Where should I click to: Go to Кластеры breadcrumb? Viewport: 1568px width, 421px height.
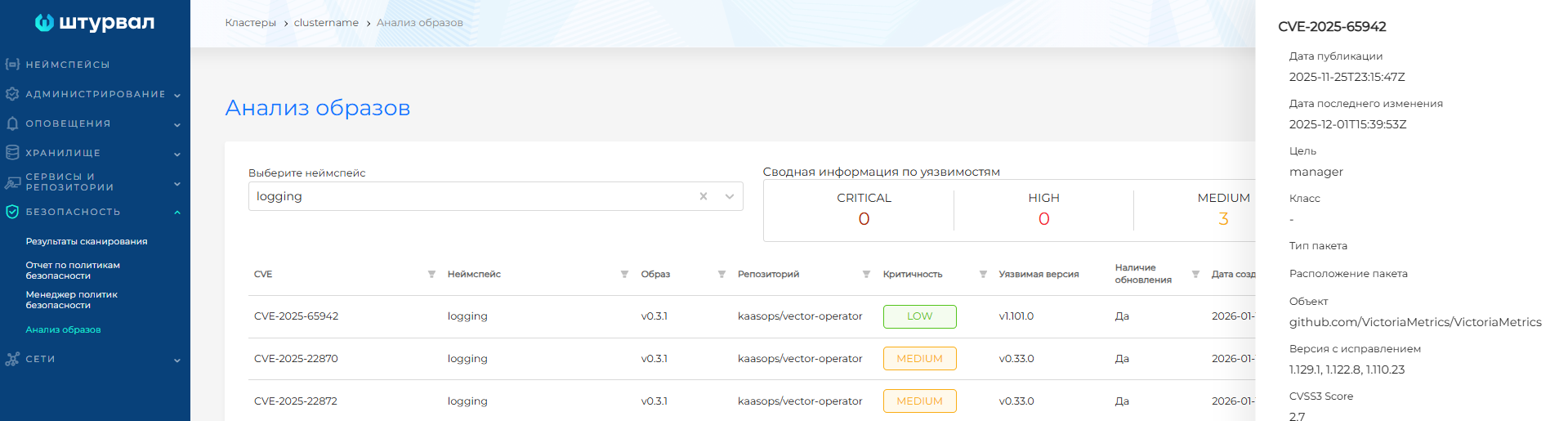[251, 23]
